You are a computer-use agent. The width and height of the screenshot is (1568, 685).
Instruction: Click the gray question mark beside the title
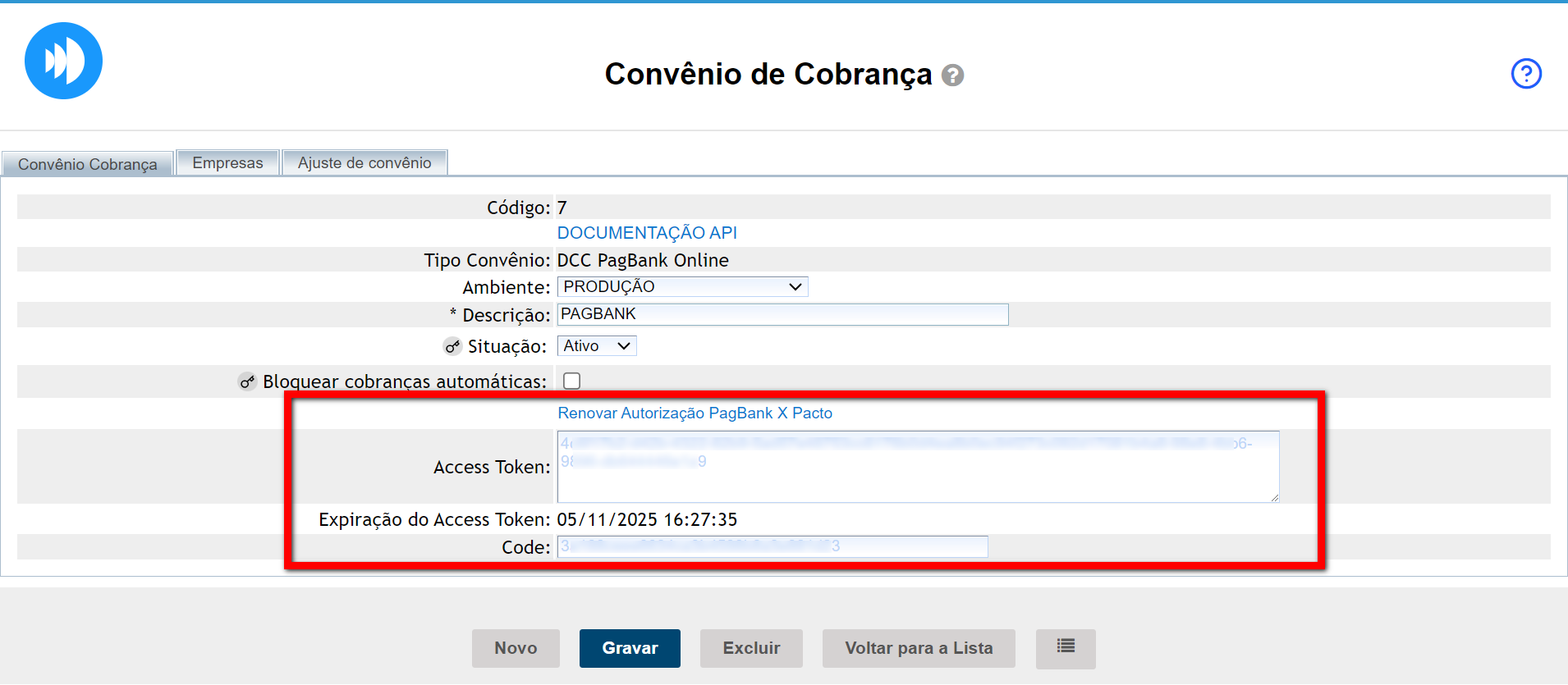click(952, 75)
